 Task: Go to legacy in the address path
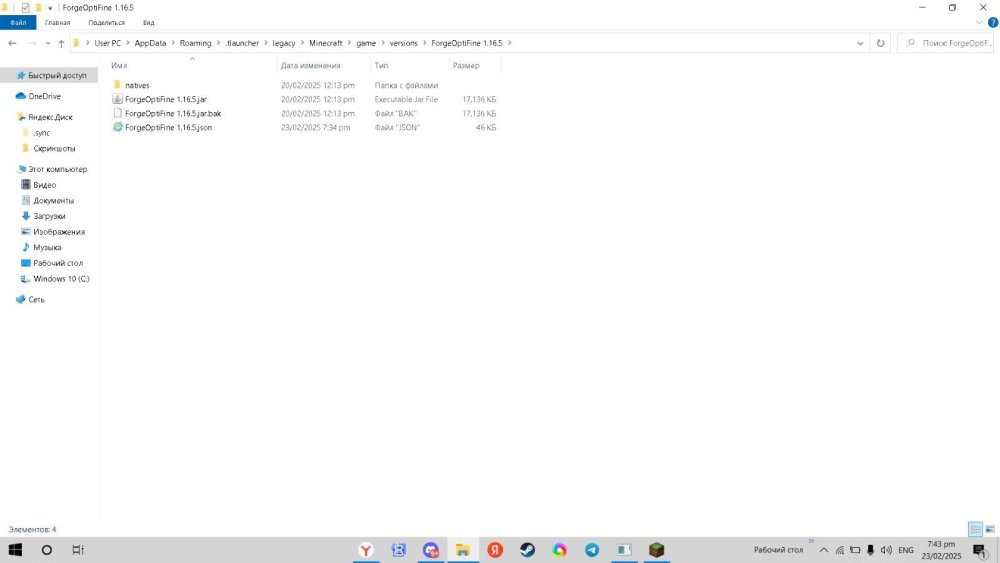click(283, 43)
